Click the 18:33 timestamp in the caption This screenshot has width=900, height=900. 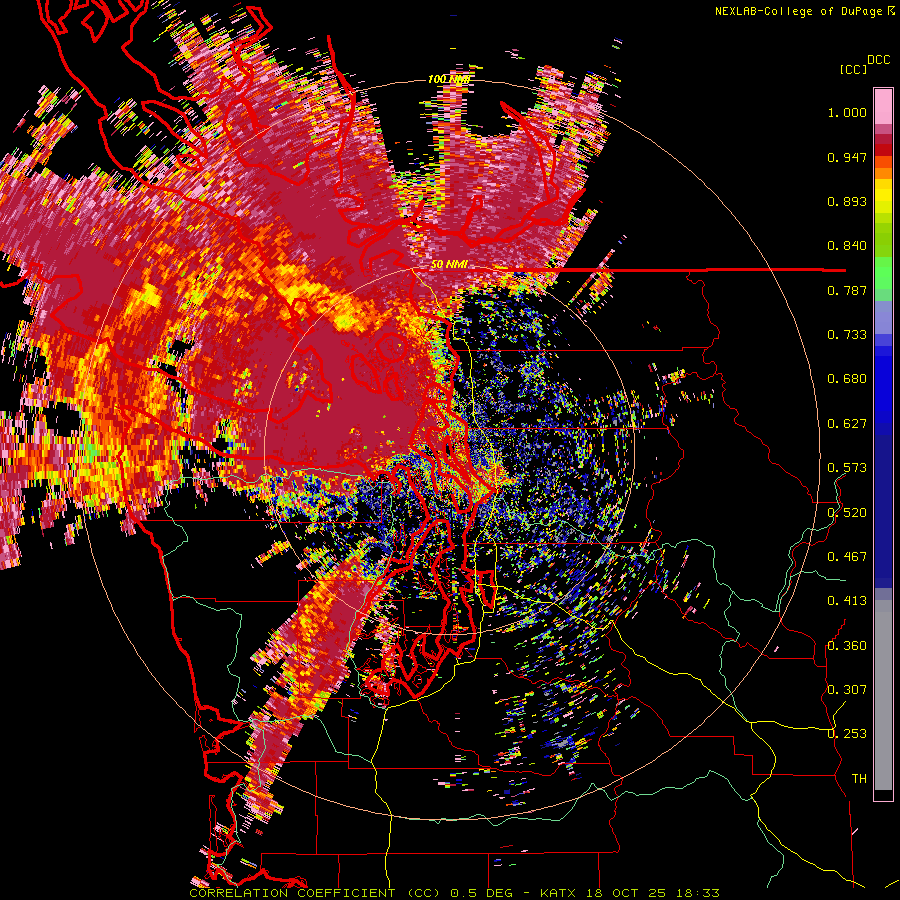tap(697, 893)
